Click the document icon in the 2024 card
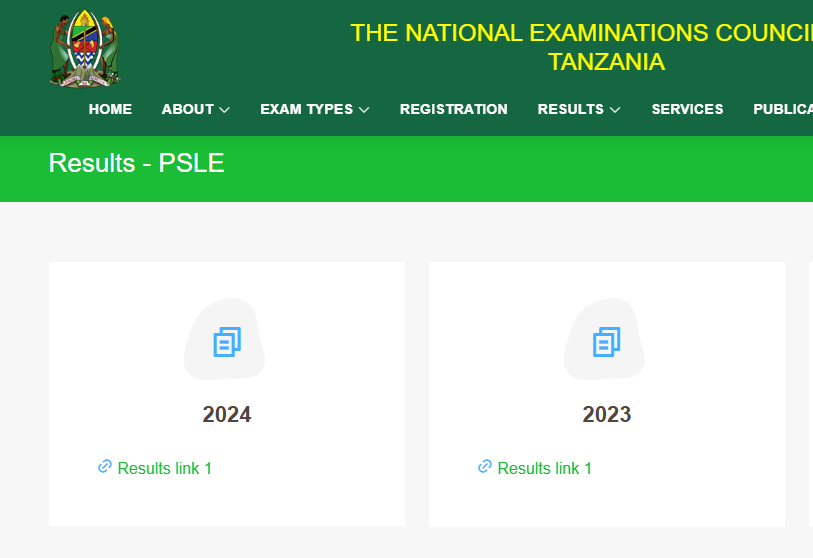Viewport: 813px width, 558px height. (x=227, y=342)
